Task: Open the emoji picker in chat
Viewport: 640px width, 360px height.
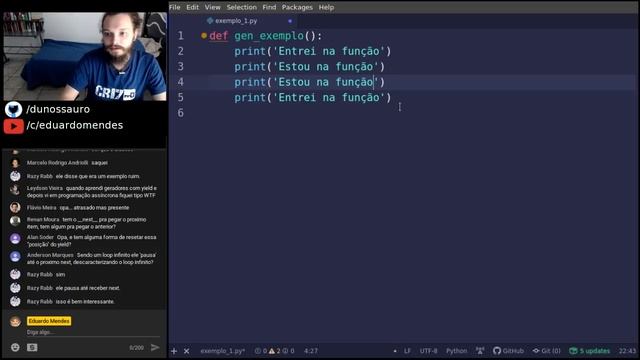Action: click(x=15, y=347)
